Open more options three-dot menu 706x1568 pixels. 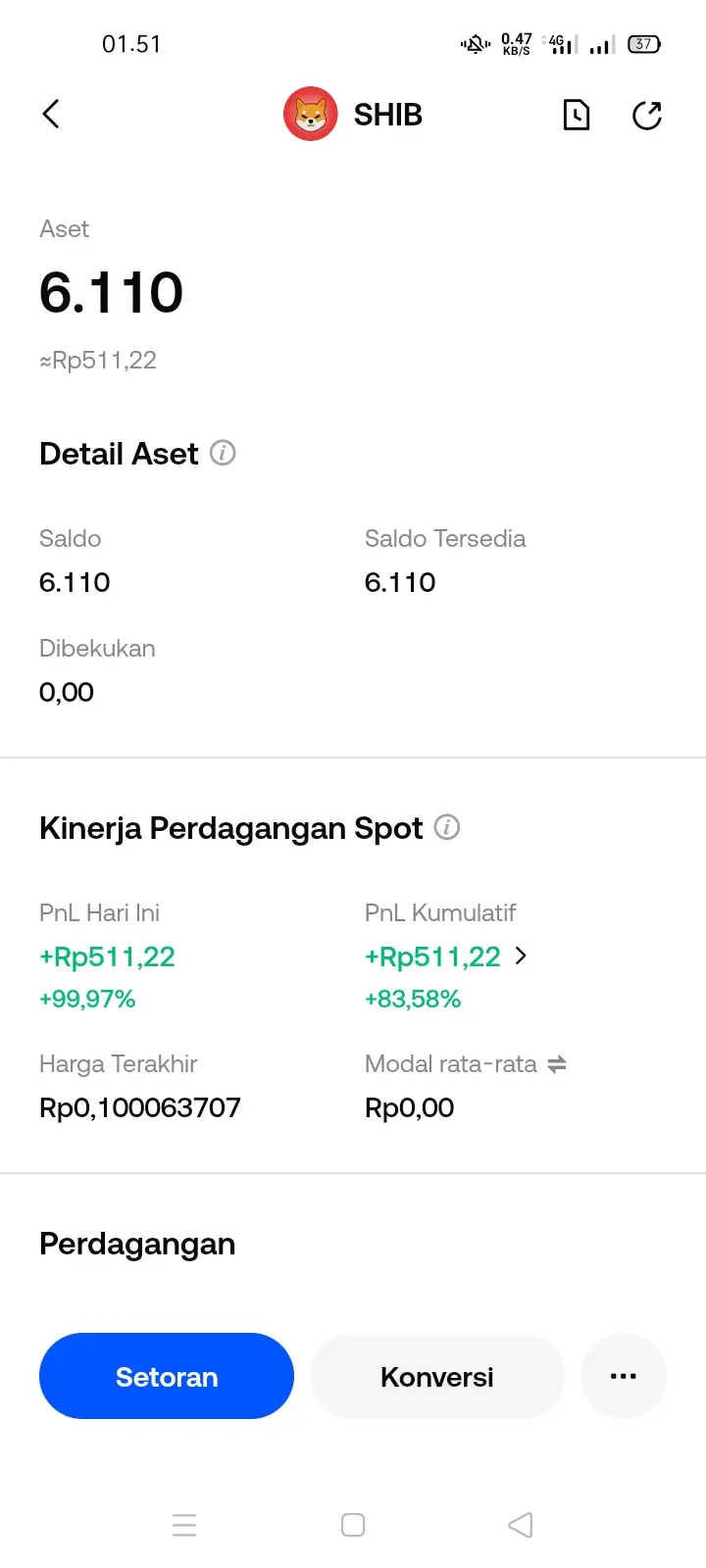pos(624,1376)
